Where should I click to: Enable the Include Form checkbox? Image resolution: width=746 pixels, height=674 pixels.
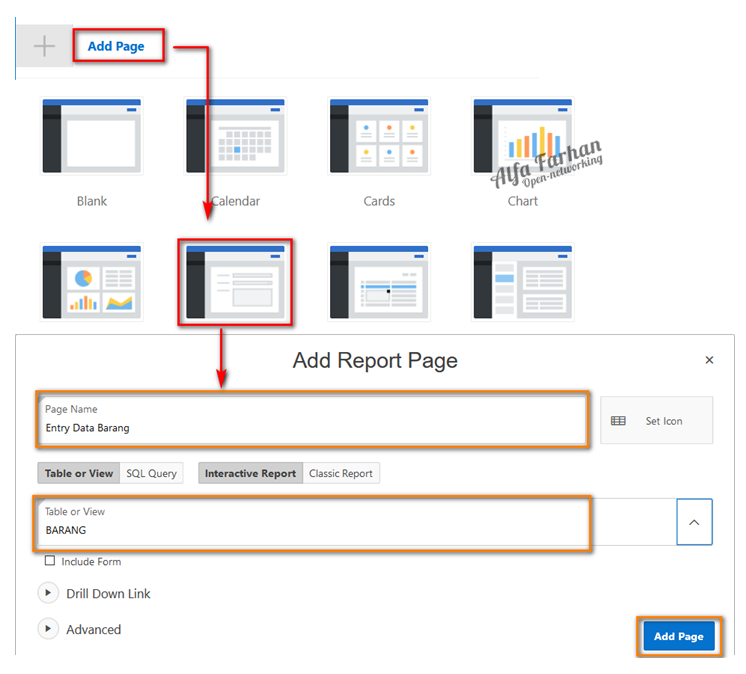pos(50,561)
